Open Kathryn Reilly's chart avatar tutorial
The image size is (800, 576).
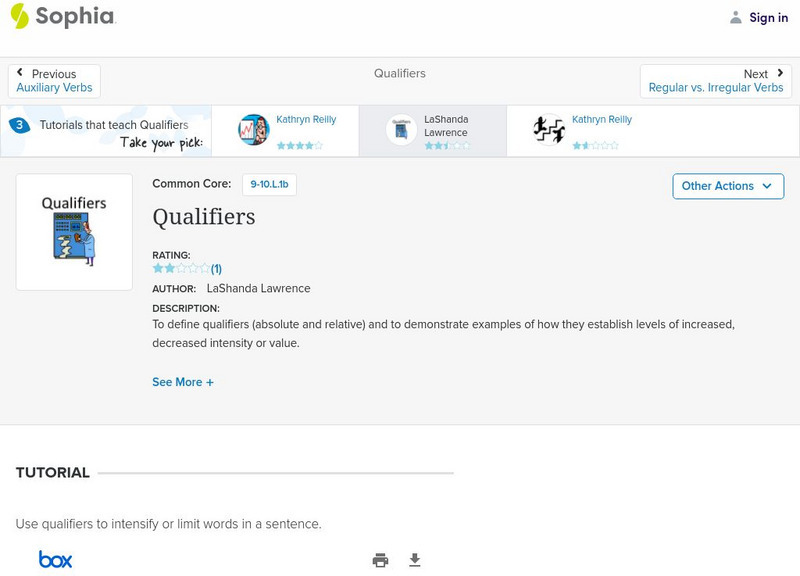tap(253, 130)
